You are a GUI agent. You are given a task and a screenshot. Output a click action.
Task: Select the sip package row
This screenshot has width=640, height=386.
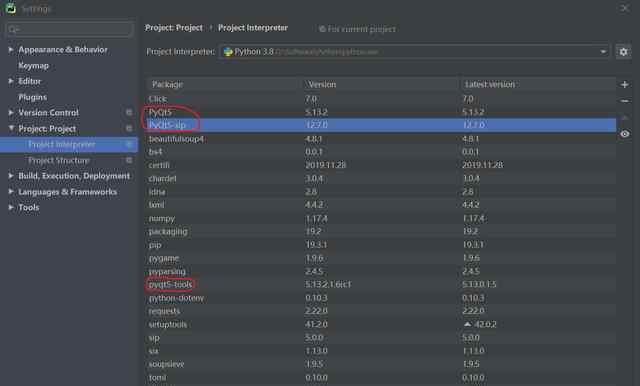381,337
